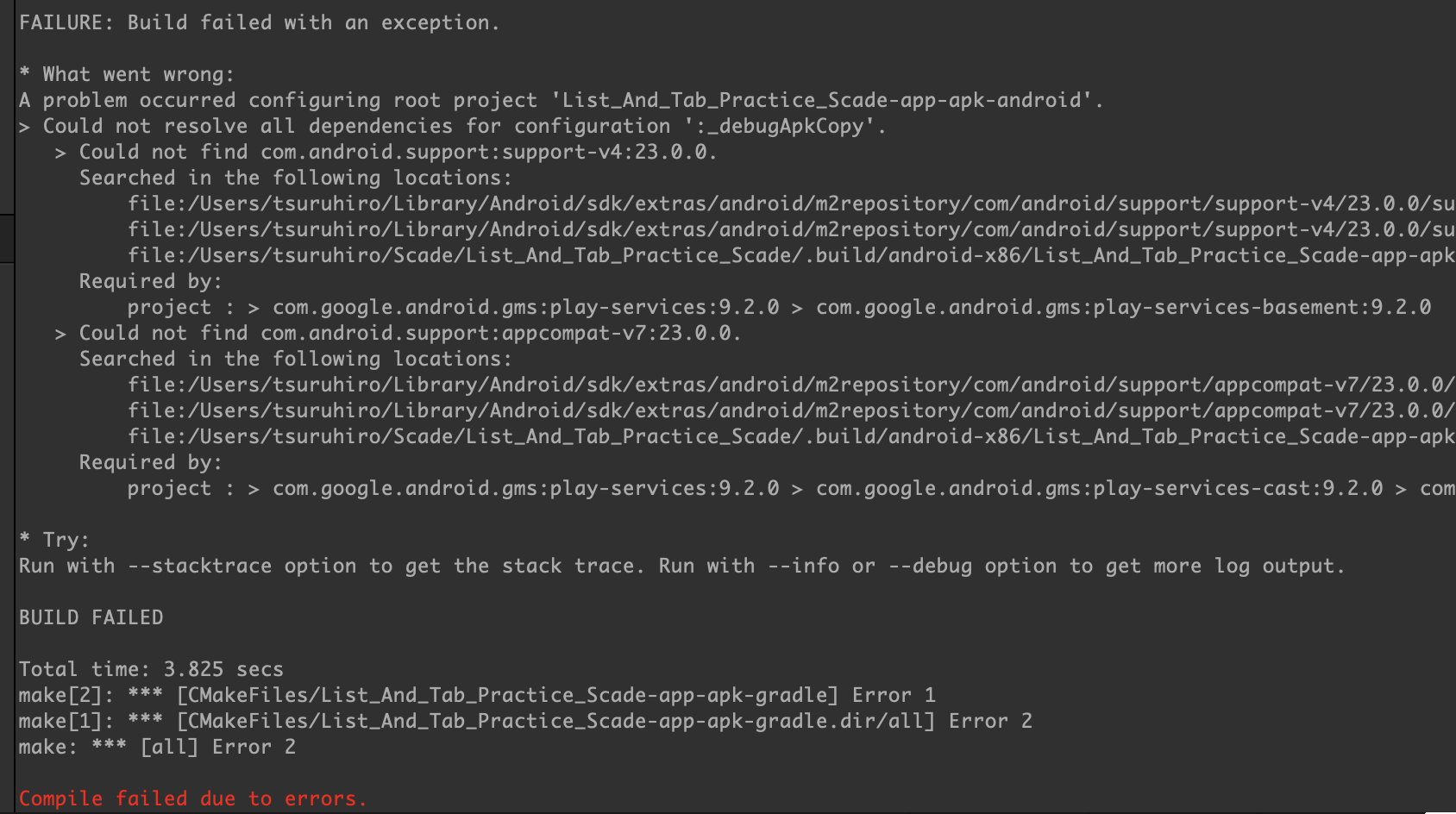Click the second appcompat-v7 m2repository file path
Screen dimensions: 1456x814
coord(790,410)
